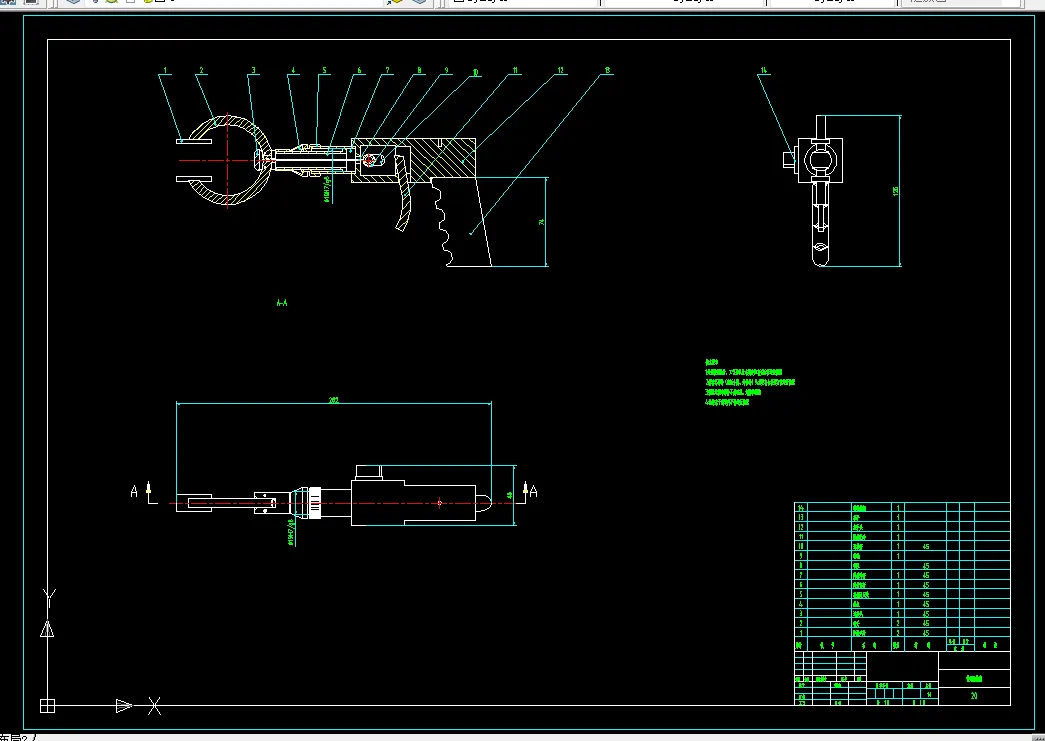Click the number 20 in the title block
This screenshot has height=741, width=1045.
point(974,696)
